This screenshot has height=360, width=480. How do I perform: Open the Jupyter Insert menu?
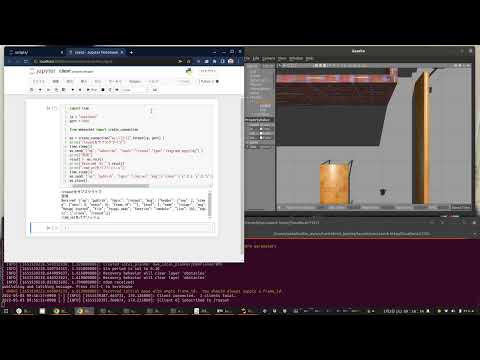tap(84, 81)
